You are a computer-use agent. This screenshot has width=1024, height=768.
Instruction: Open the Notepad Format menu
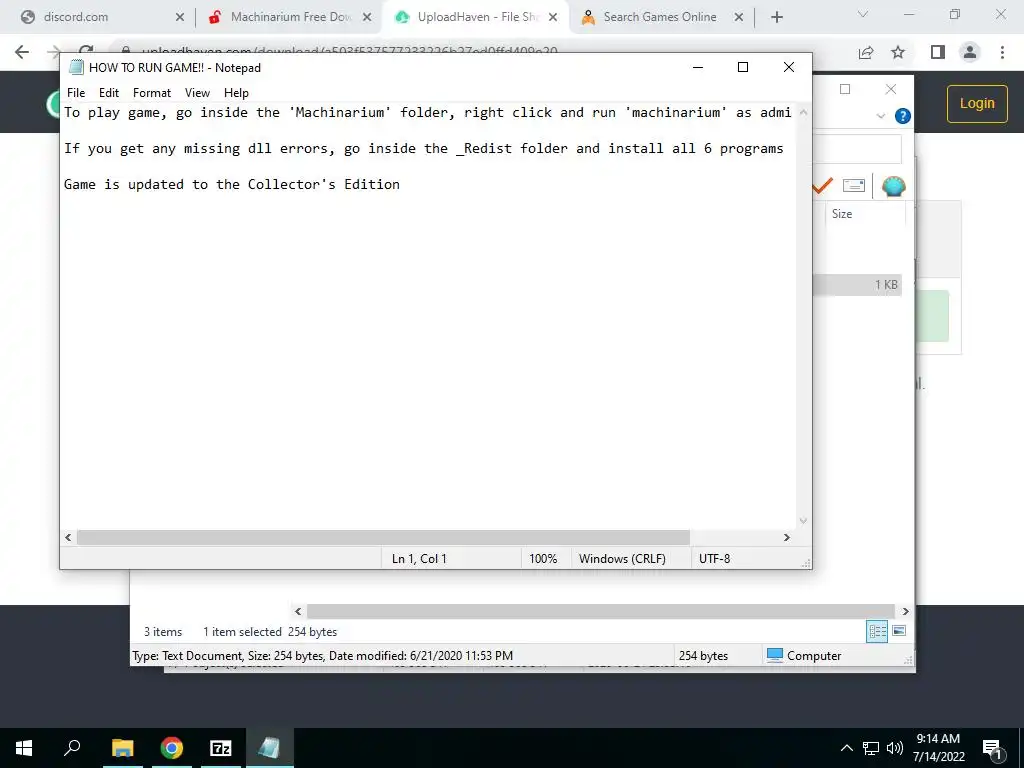[x=152, y=93]
